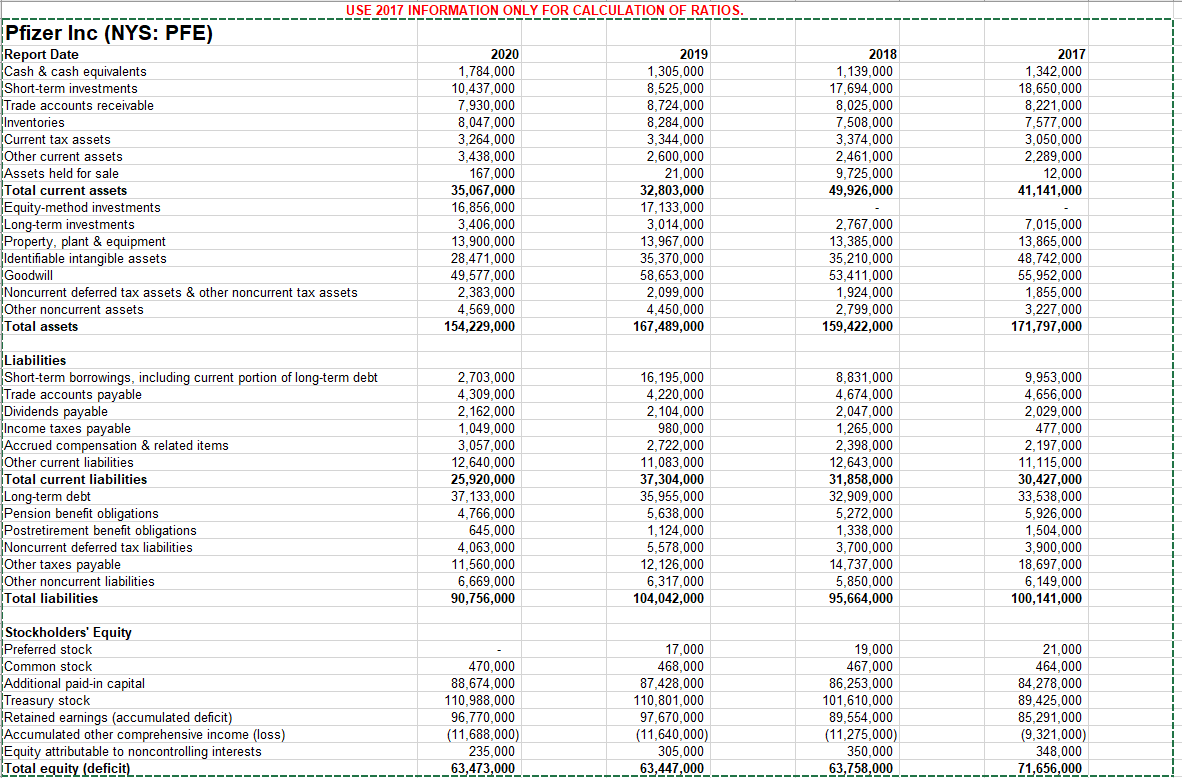1182x778 pixels.
Task: Select the Preferred stock label
Action: [48, 650]
